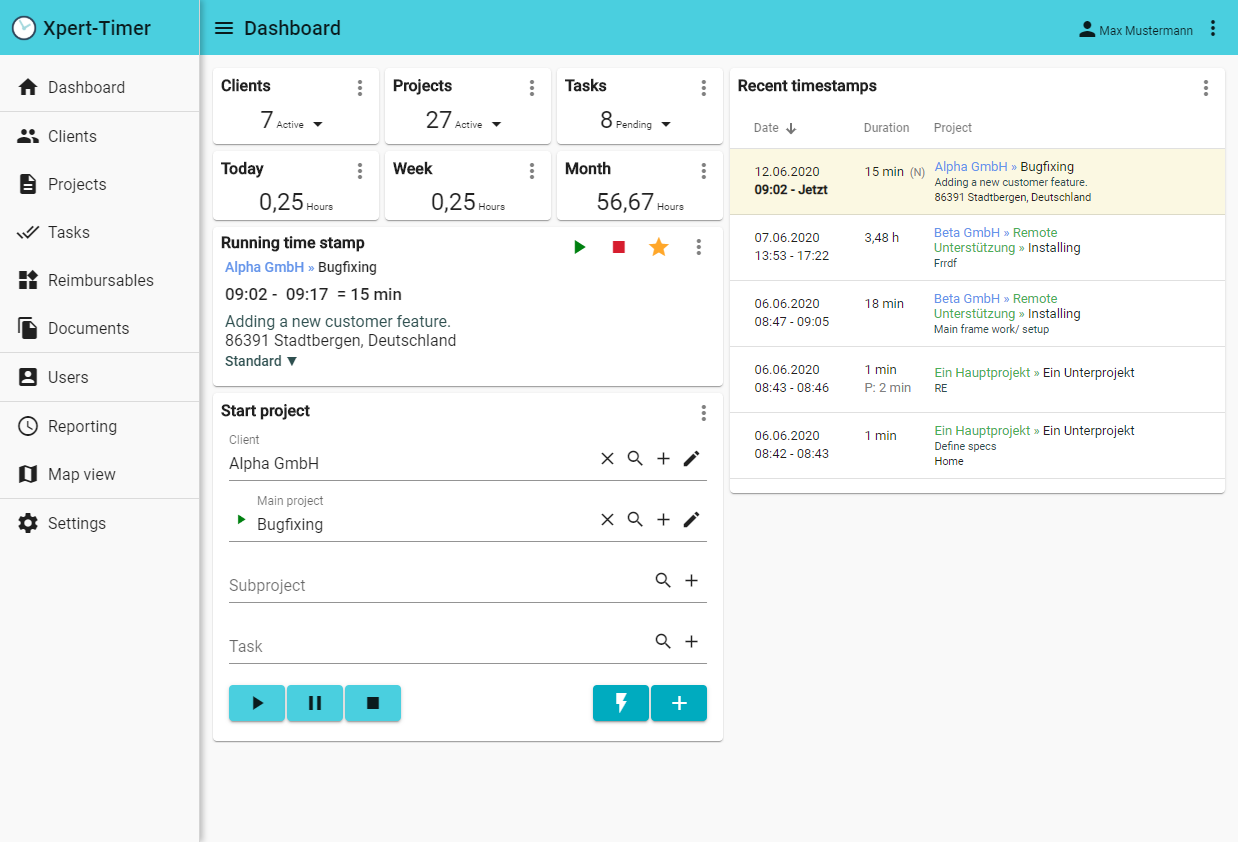Select the 06.06.2020 08:42 - 08:43 timestamp row
The width and height of the screenshot is (1238, 842).
pos(977,446)
